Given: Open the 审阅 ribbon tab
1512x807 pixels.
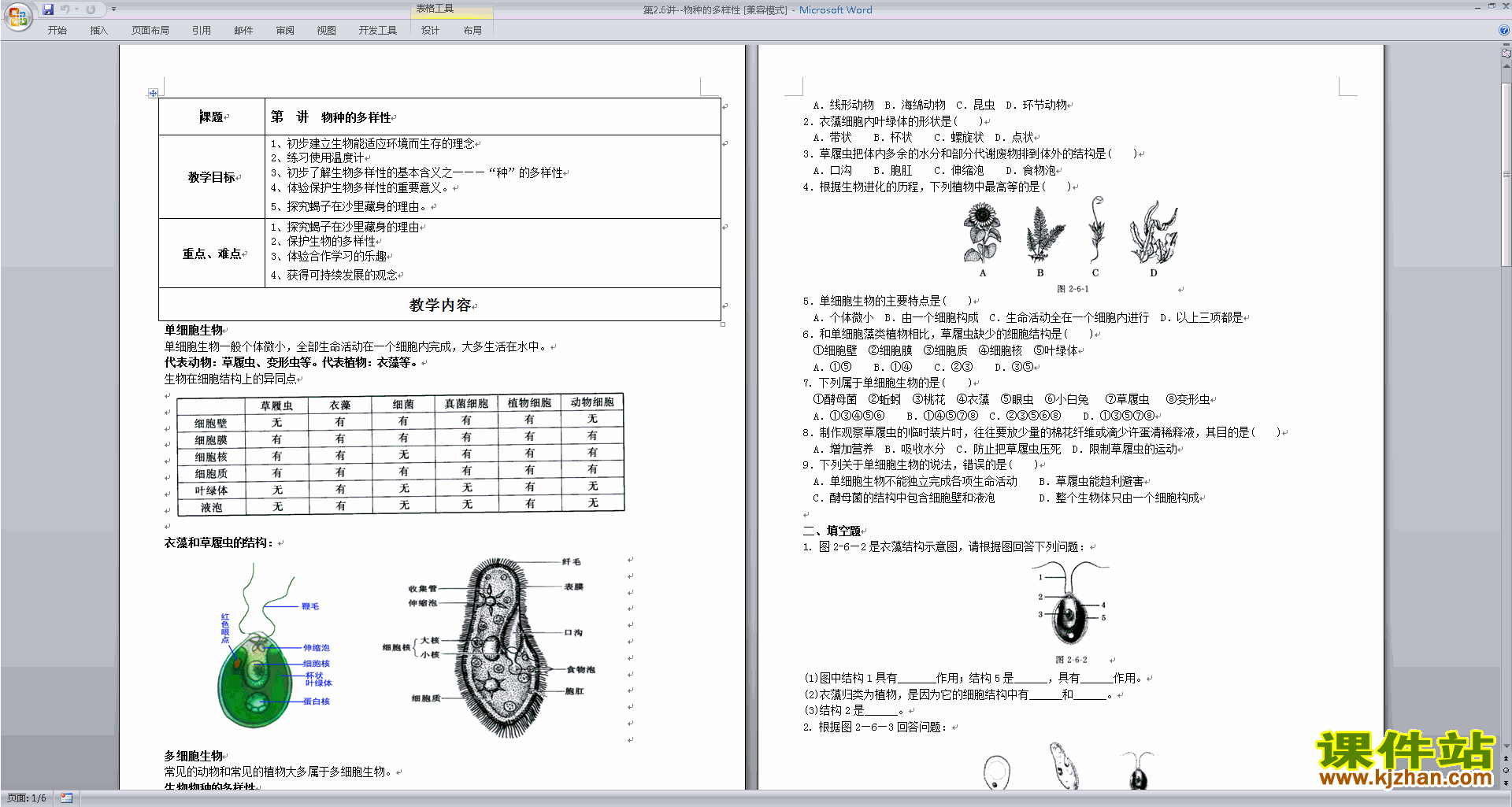Looking at the screenshot, I should (x=285, y=31).
